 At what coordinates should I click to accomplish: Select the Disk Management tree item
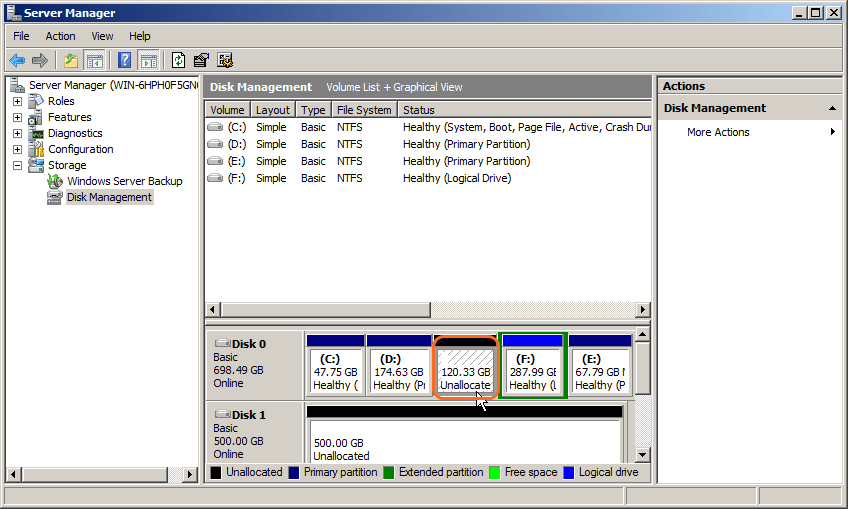coord(109,197)
